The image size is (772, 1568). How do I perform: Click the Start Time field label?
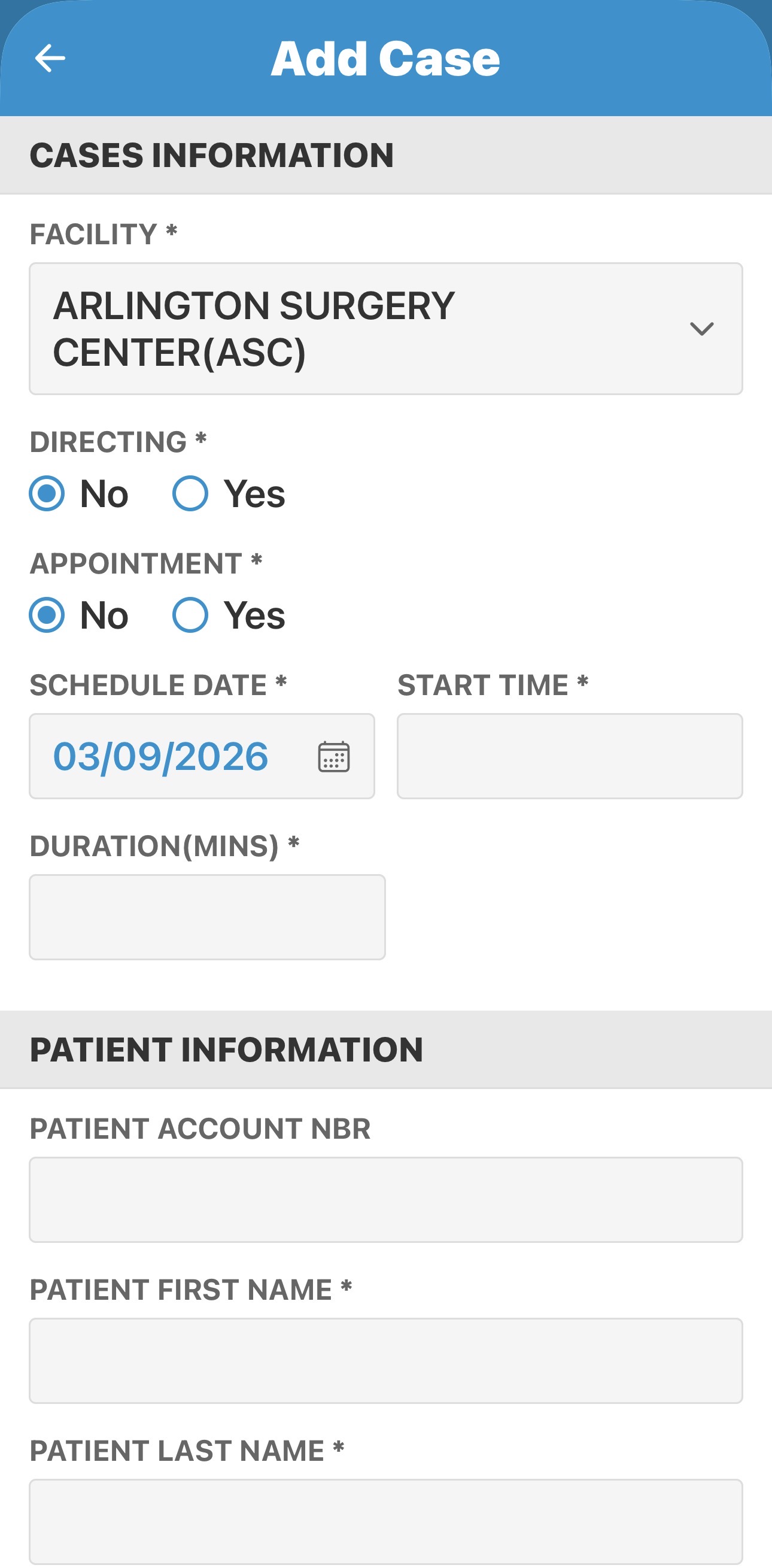click(x=483, y=685)
